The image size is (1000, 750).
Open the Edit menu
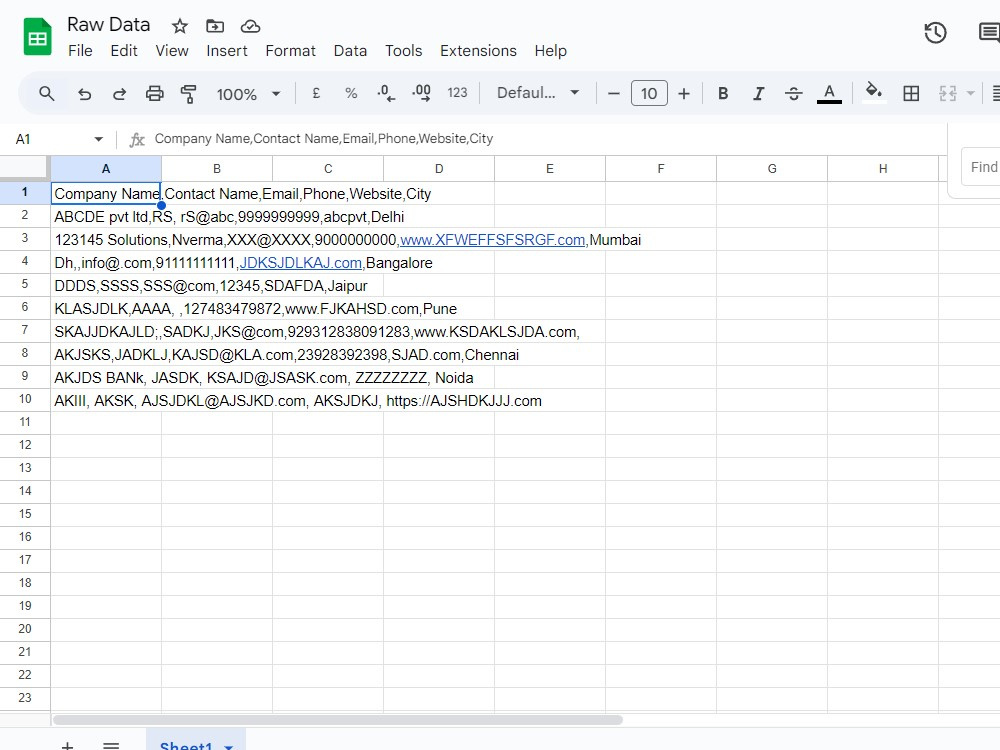pyautogui.click(x=124, y=51)
